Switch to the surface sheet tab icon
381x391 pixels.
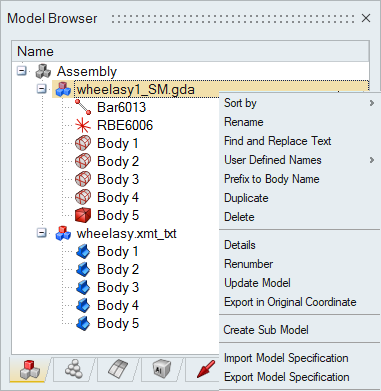click(118, 369)
